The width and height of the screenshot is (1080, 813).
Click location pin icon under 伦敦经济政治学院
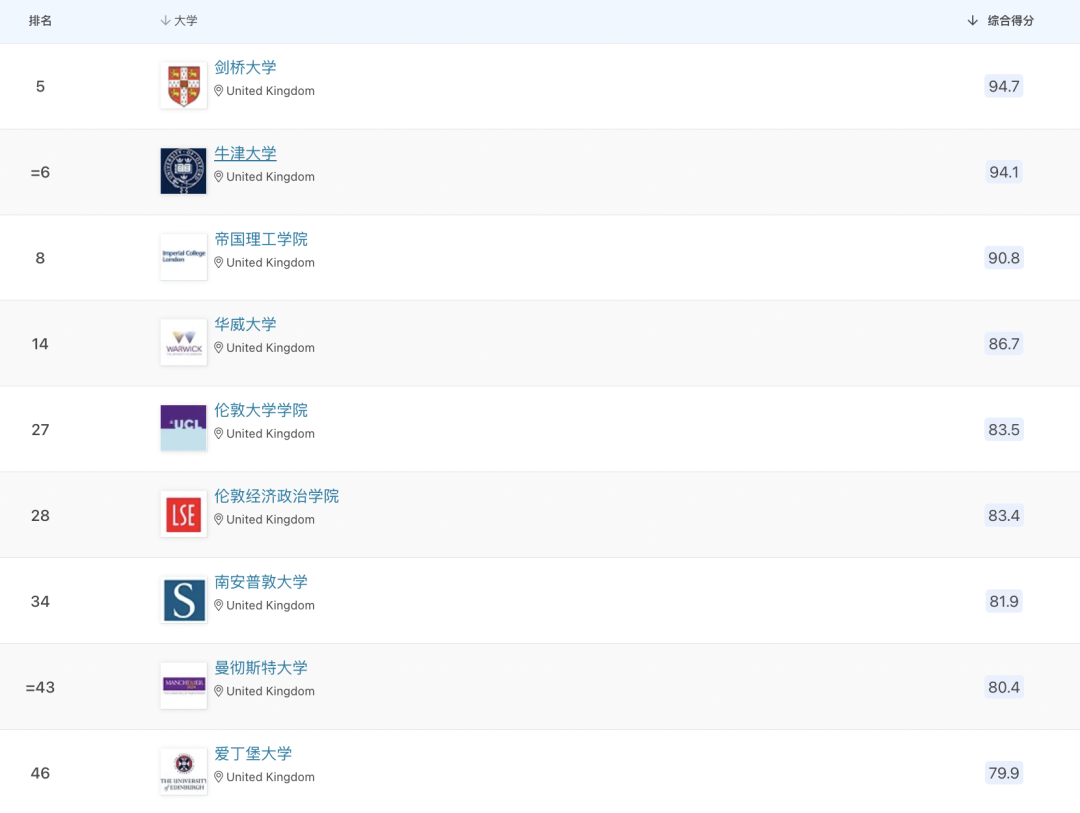[x=218, y=519]
